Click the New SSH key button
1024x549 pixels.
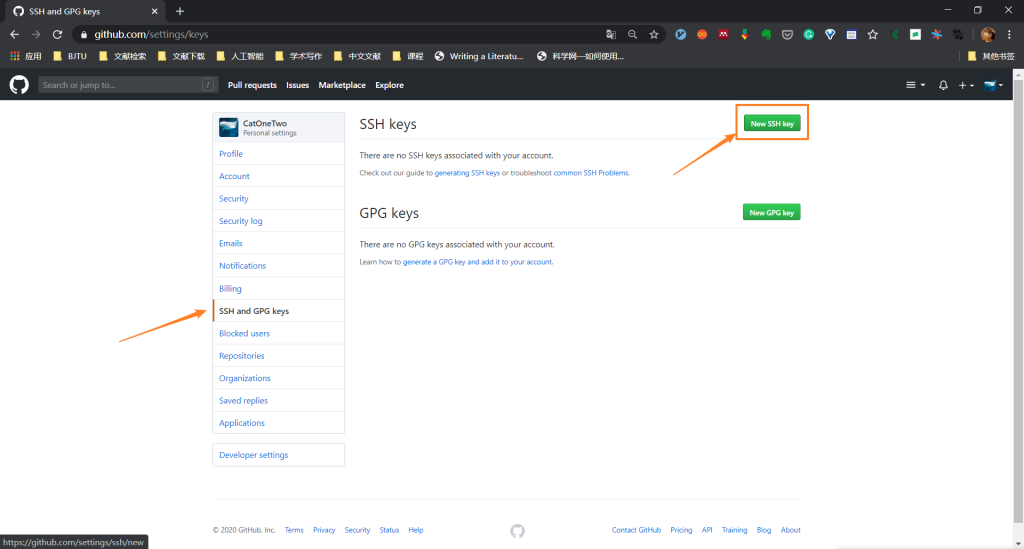pyautogui.click(x=772, y=123)
